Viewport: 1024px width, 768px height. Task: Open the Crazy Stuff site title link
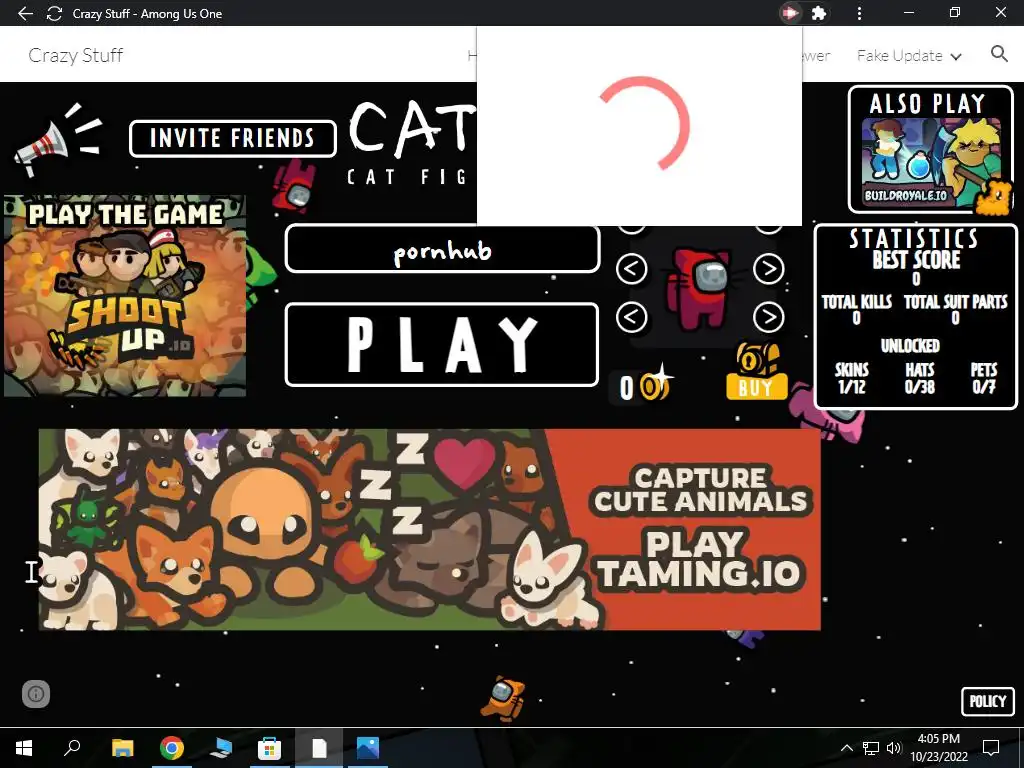[76, 56]
